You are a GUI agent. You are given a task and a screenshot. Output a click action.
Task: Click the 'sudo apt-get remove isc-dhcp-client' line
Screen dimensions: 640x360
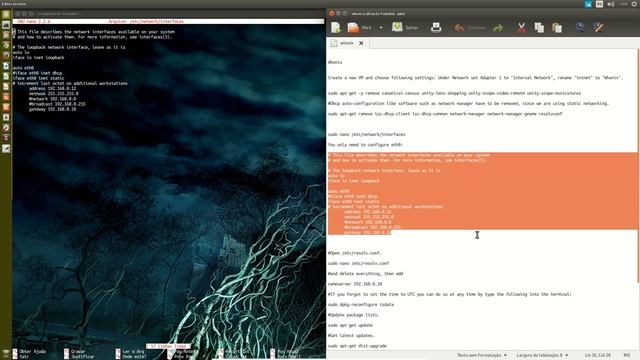pos(445,114)
